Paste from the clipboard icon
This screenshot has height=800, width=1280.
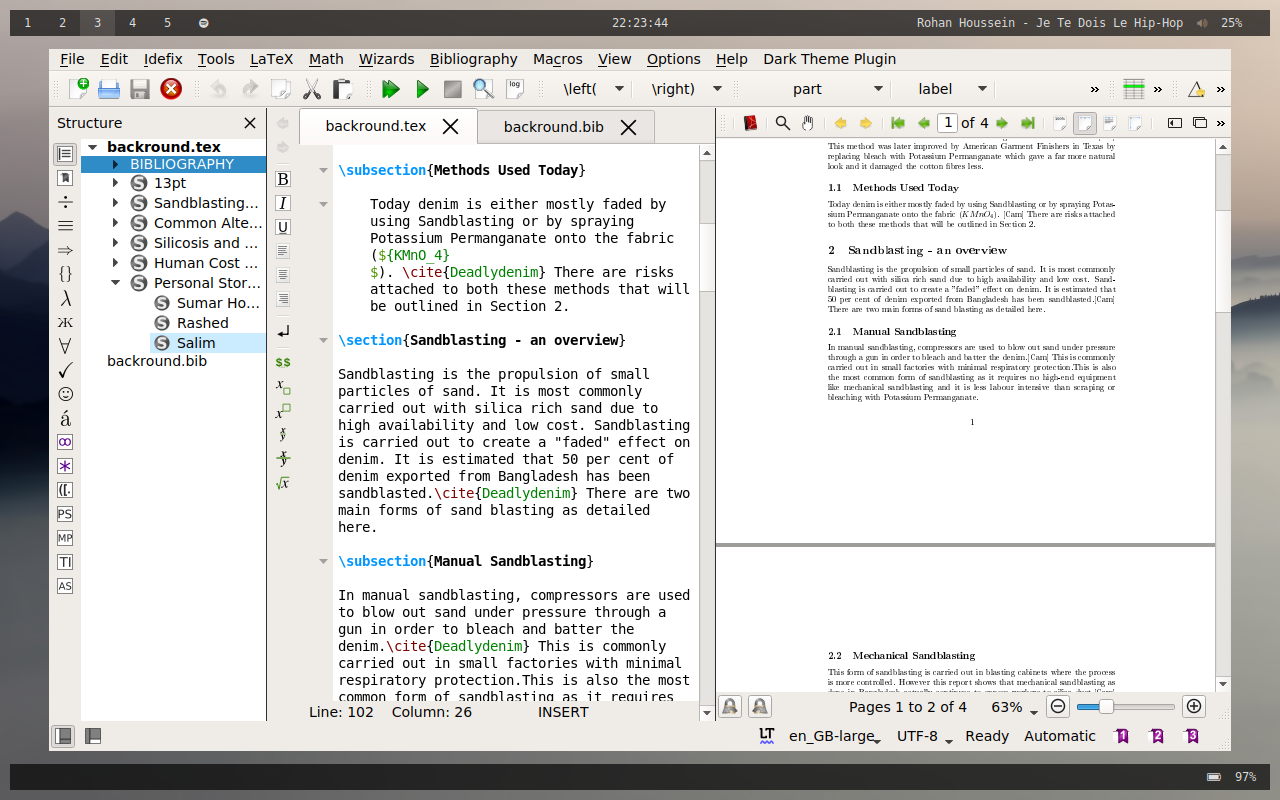(342, 89)
